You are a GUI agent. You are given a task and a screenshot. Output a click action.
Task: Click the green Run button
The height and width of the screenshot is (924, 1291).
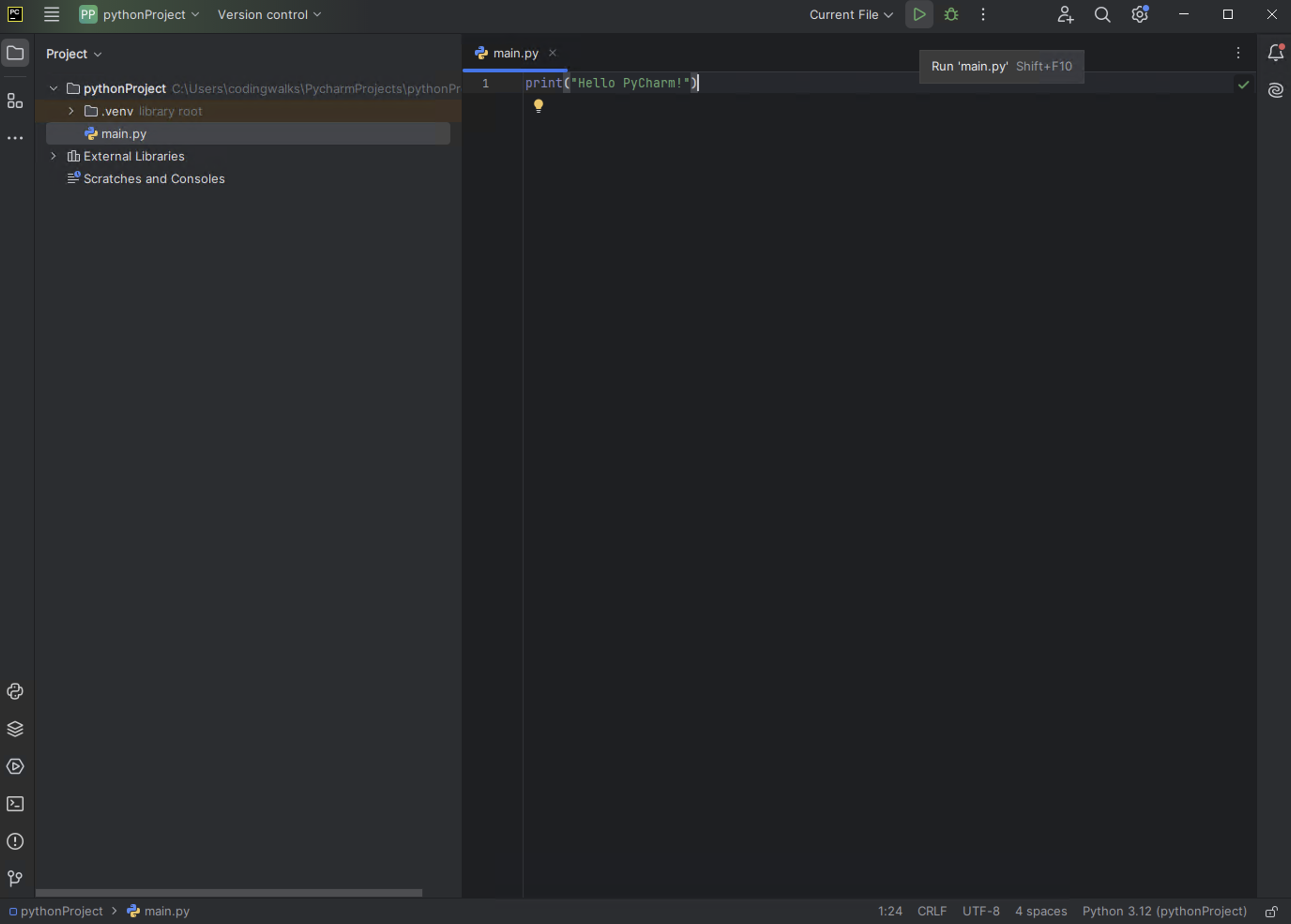pos(919,15)
